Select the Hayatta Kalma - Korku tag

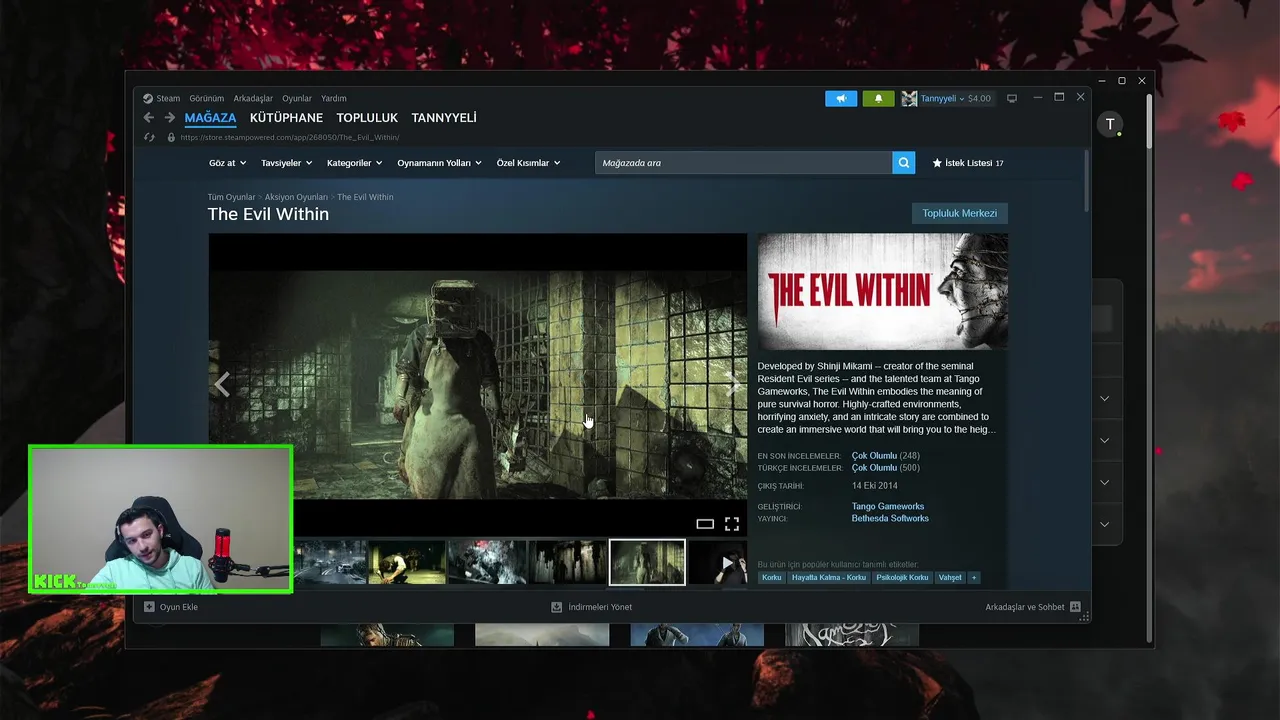coord(829,577)
